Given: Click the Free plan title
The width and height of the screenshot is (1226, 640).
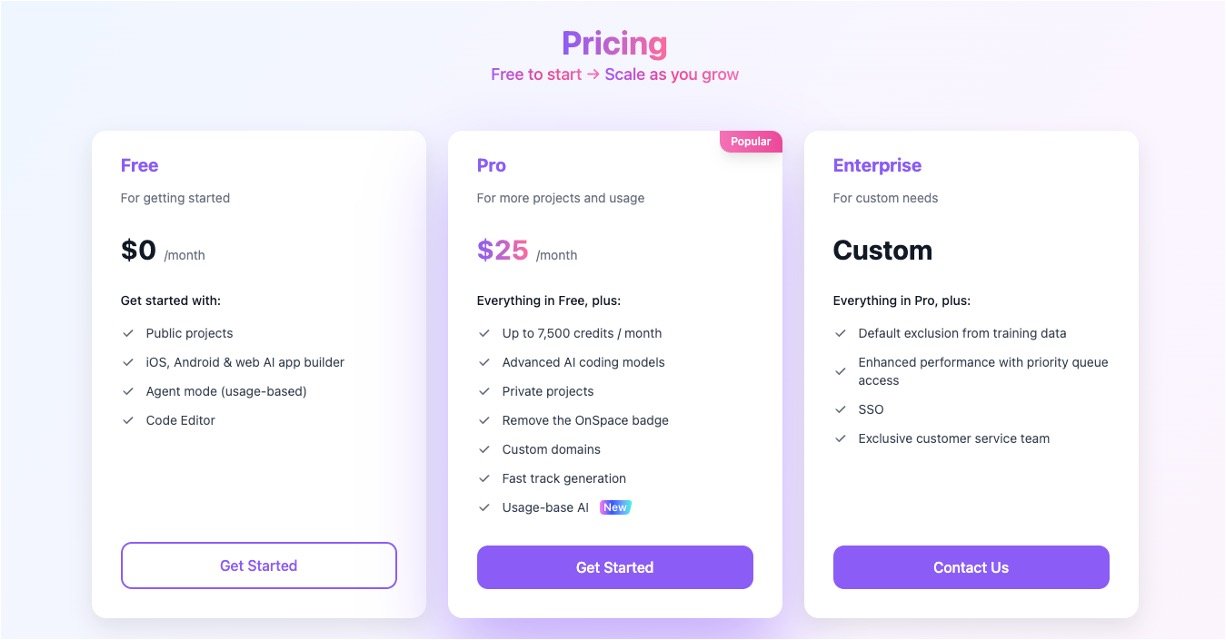Looking at the screenshot, I should [x=139, y=166].
